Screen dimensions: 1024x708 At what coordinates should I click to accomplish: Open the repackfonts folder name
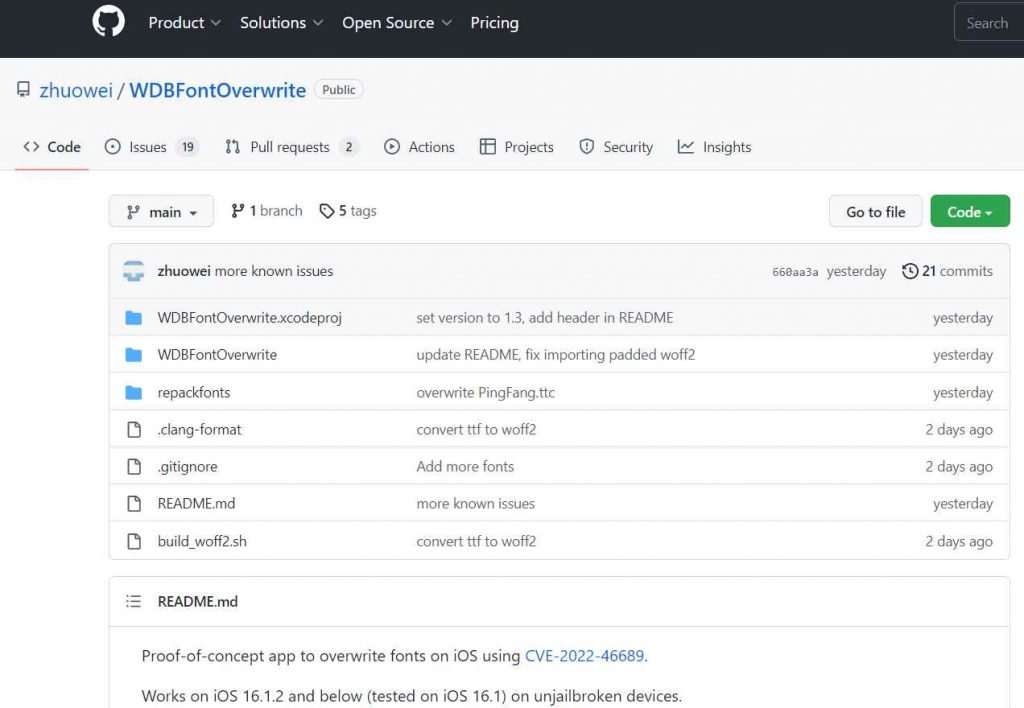(x=194, y=393)
